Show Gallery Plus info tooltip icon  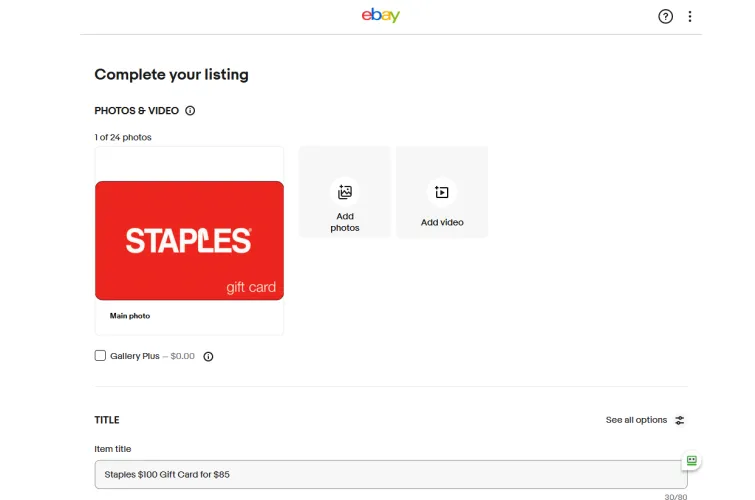[208, 356]
